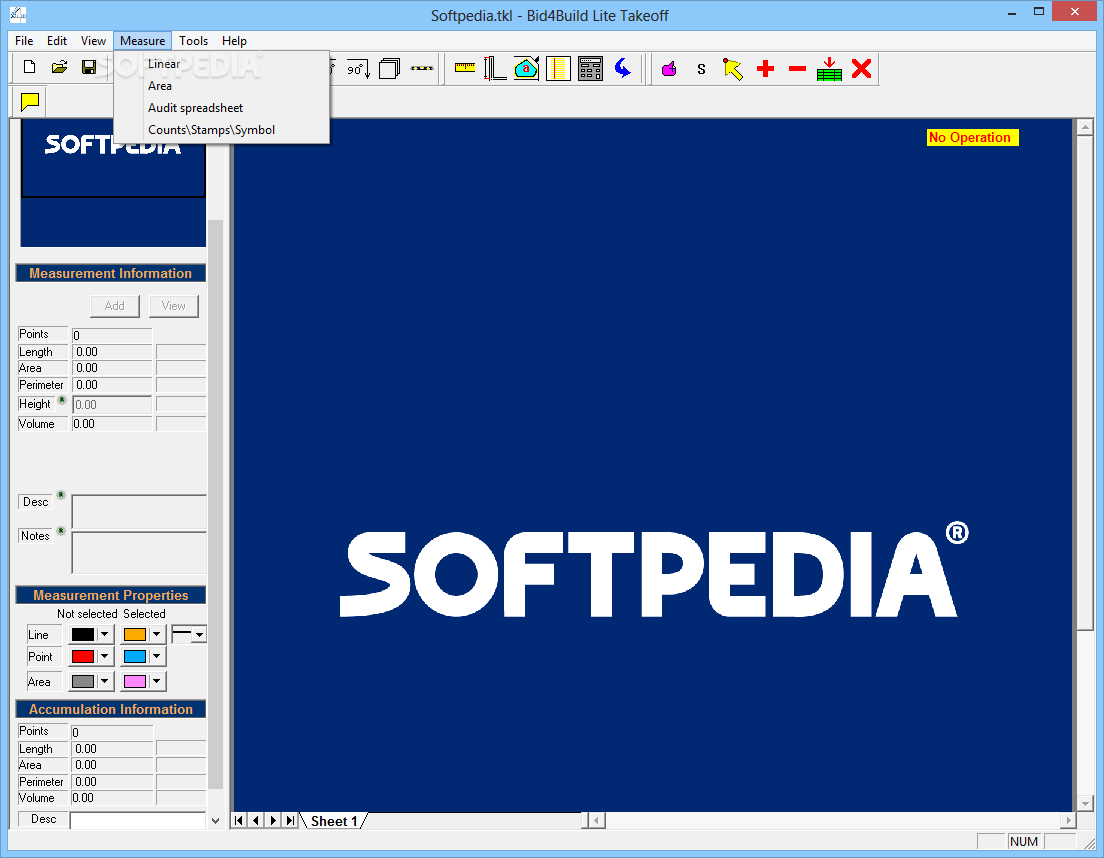Click the green marker beside Height
This screenshot has height=858, width=1104.
tap(62, 400)
